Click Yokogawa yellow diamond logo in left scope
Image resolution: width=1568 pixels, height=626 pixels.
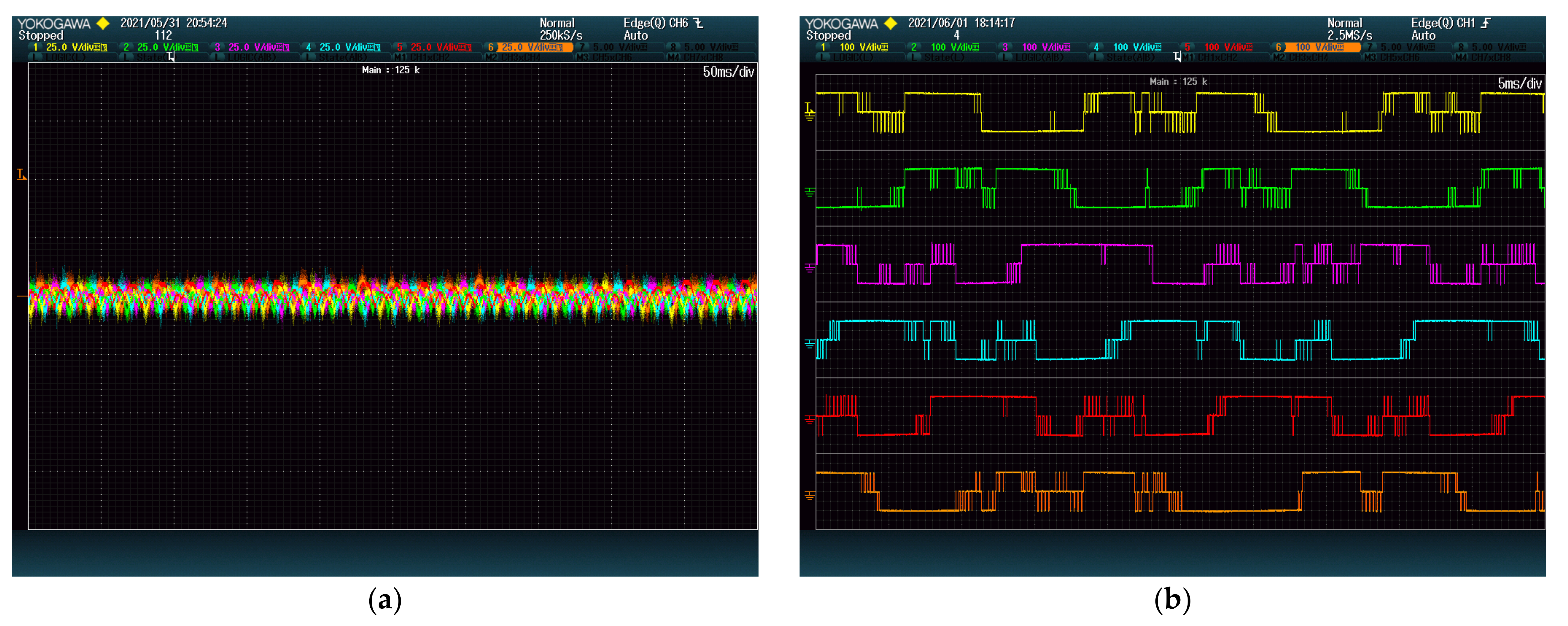(x=103, y=24)
